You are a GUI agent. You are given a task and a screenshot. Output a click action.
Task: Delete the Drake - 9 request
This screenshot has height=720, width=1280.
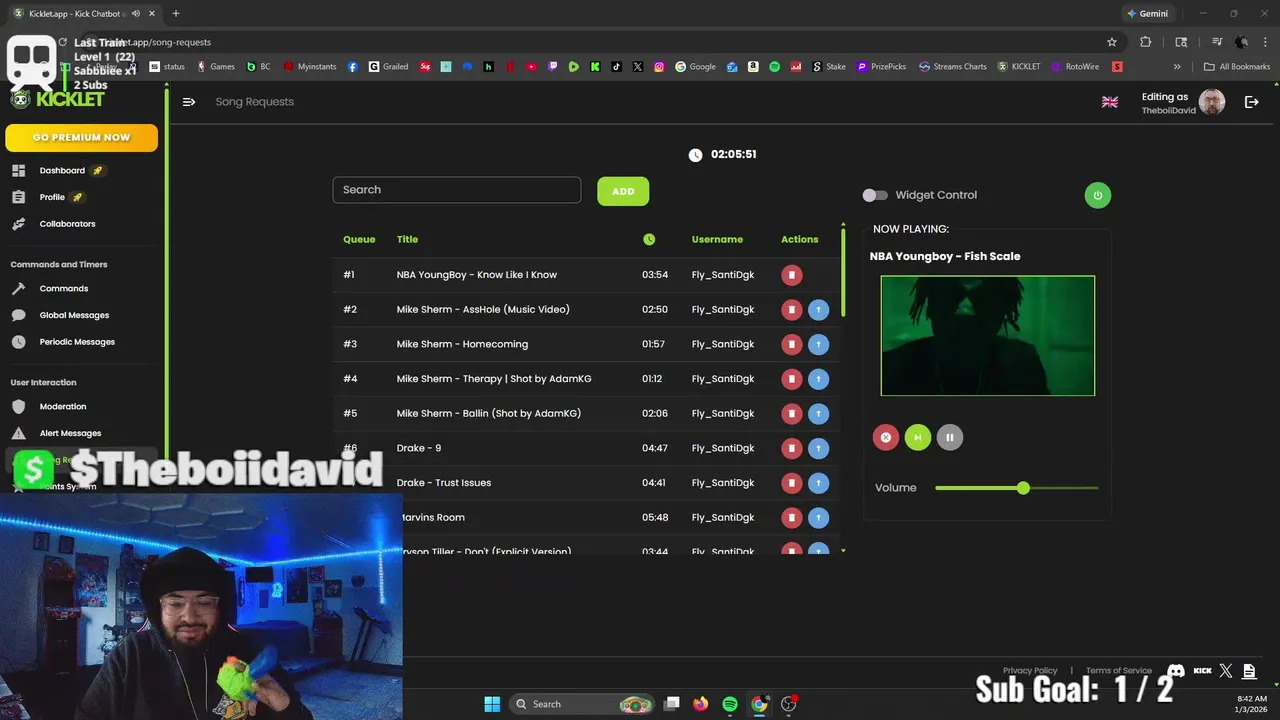pos(791,448)
